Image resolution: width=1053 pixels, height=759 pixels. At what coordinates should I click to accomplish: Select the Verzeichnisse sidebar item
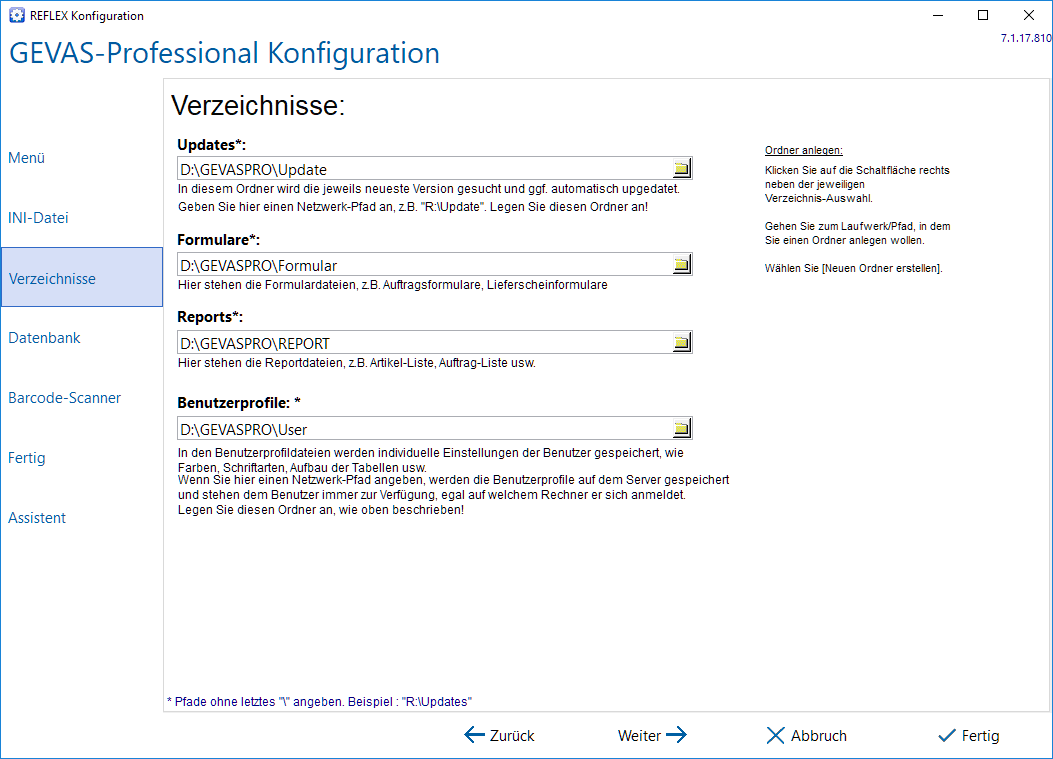tap(82, 277)
